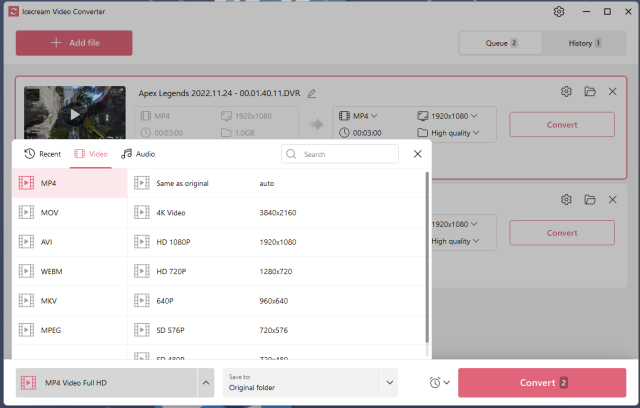Viewport: 640px width, 408px height.
Task: Click the Add file button
Action: coord(74,43)
